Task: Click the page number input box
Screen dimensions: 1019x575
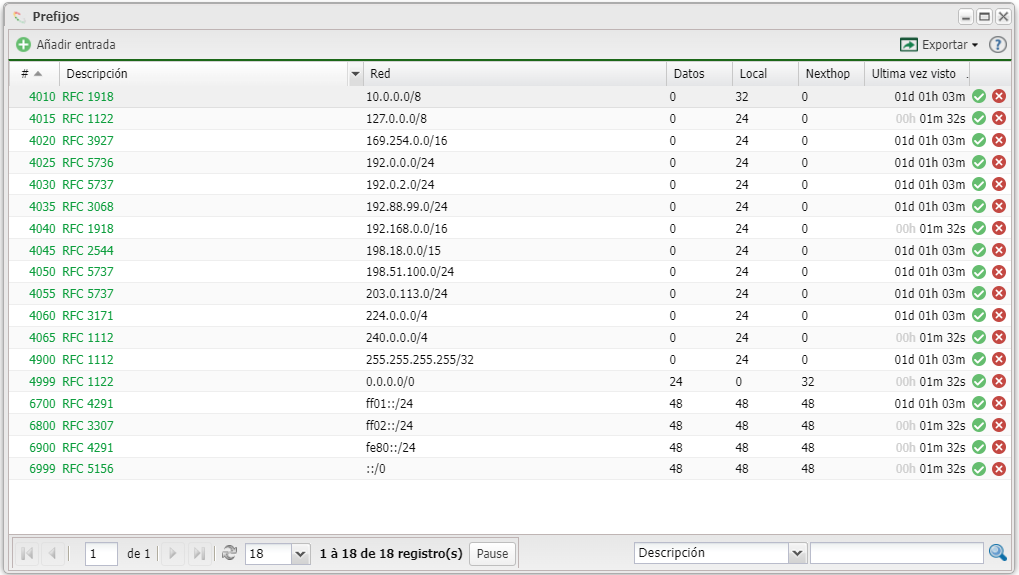Action: 101,553
